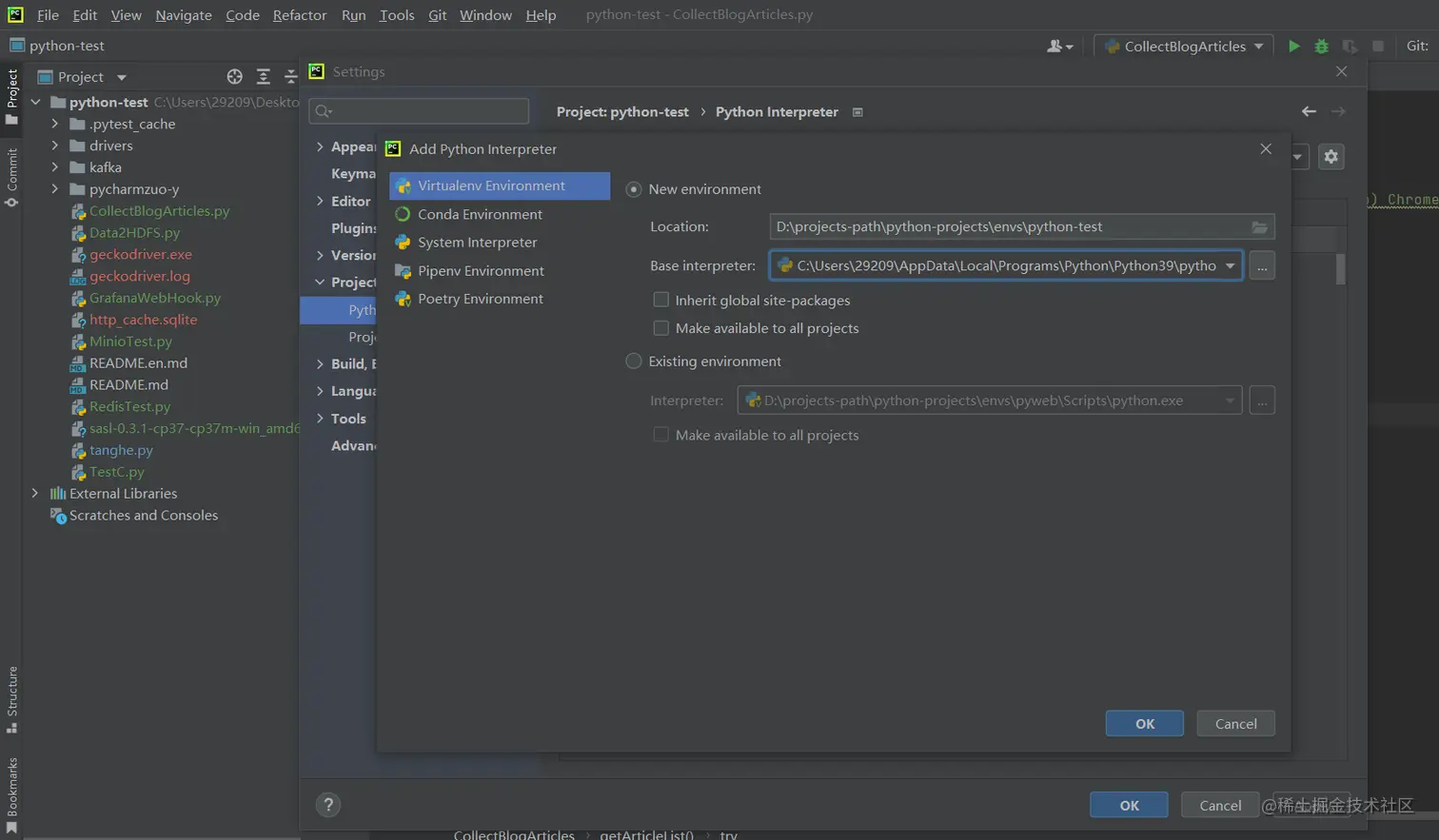Select Conda Environment option
This screenshot has height=840, width=1439.
[499, 214]
